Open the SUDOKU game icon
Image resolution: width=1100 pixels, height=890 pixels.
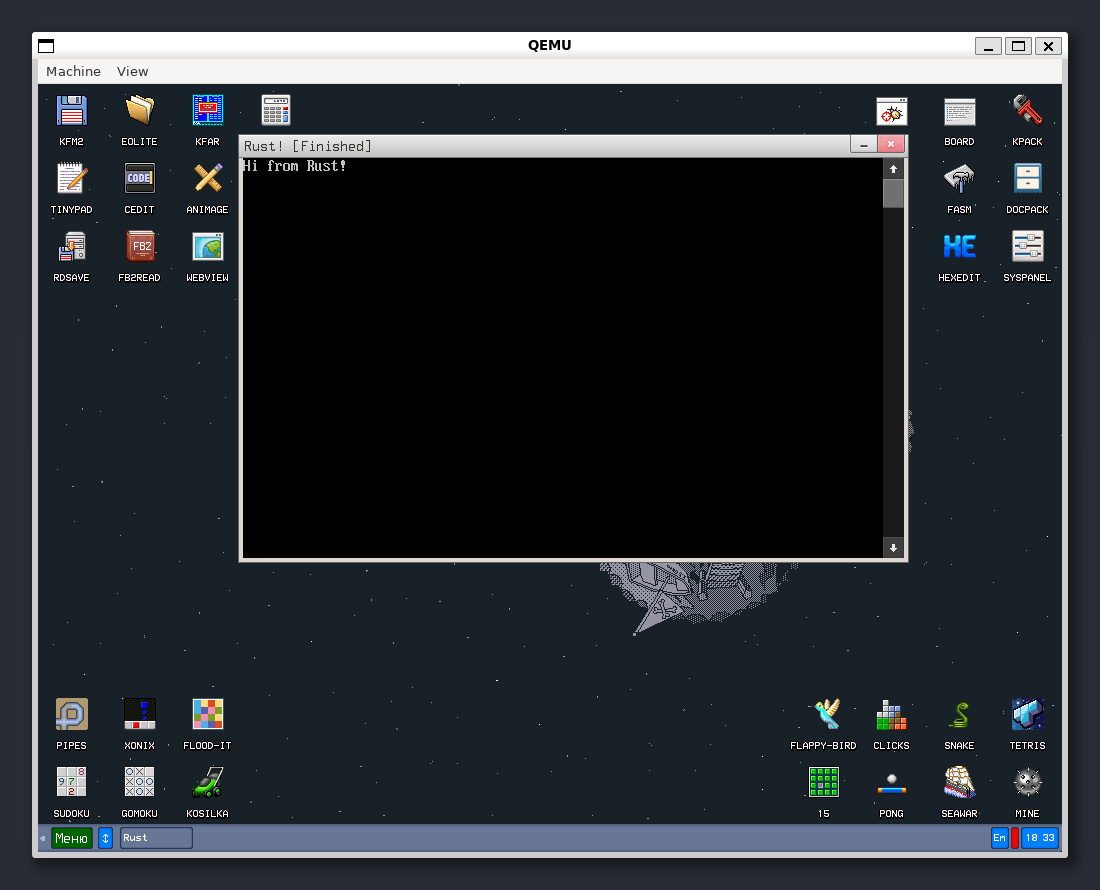click(x=71, y=783)
